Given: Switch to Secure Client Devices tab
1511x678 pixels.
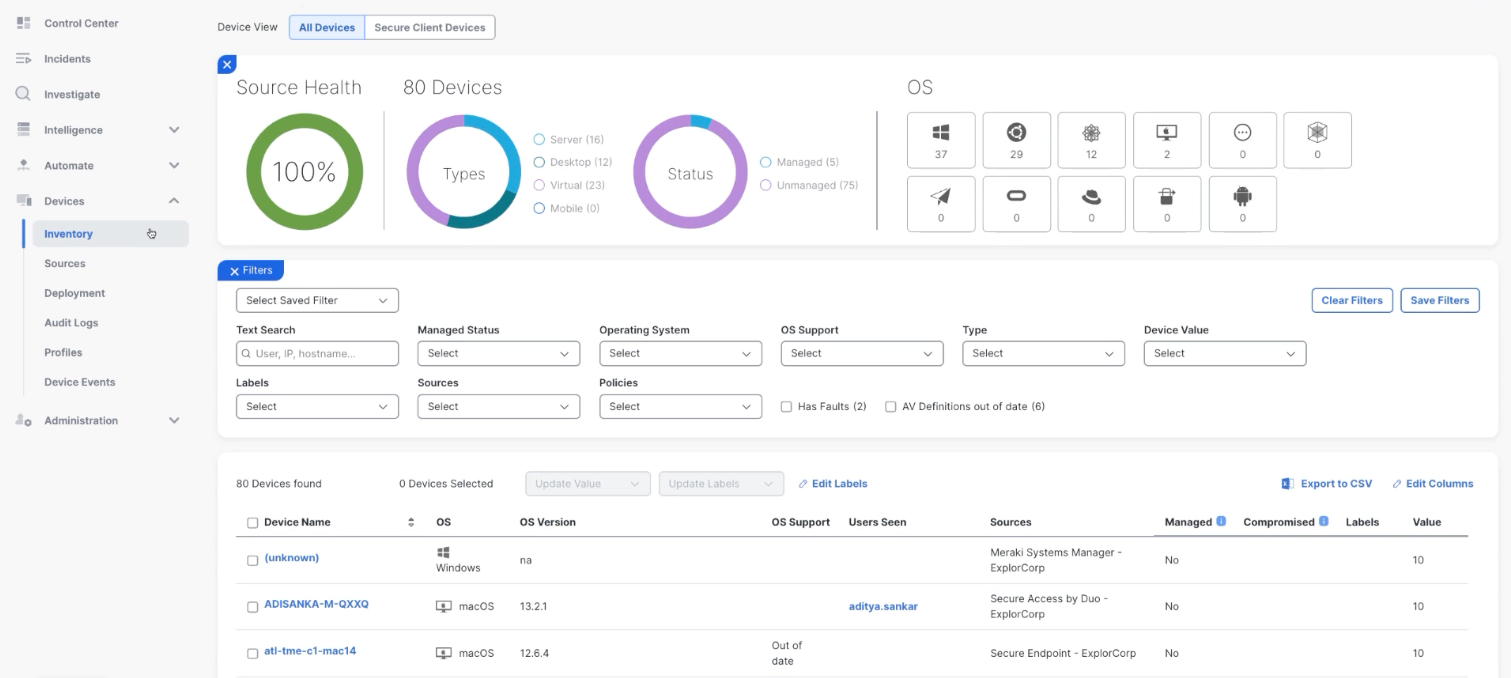Looking at the screenshot, I should tap(429, 28).
